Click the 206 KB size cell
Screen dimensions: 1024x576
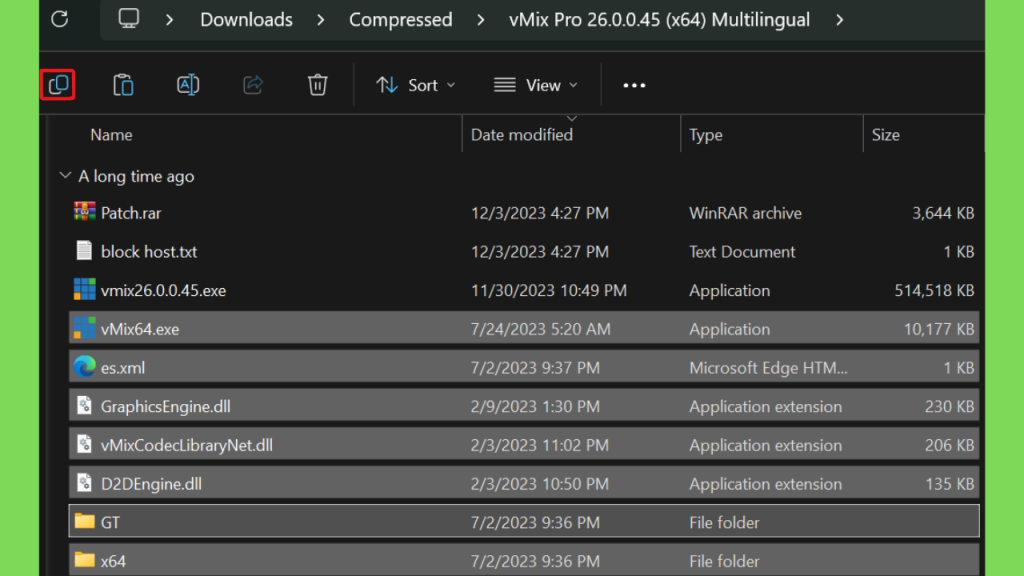[950, 445]
